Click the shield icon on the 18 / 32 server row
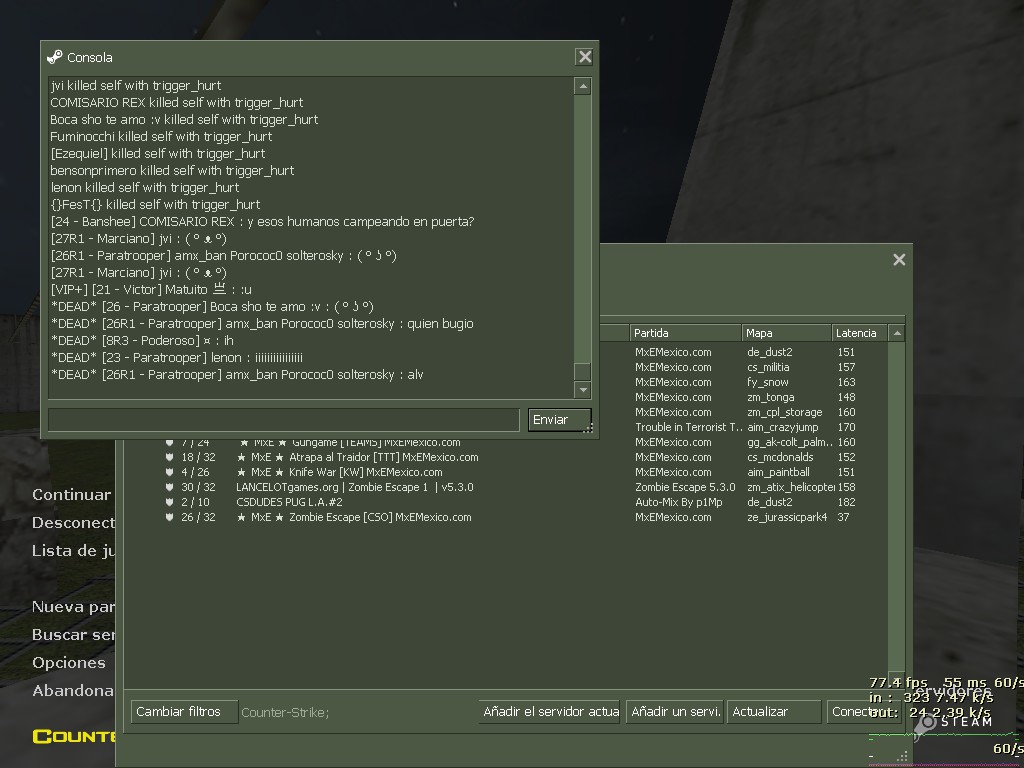 [169, 457]
